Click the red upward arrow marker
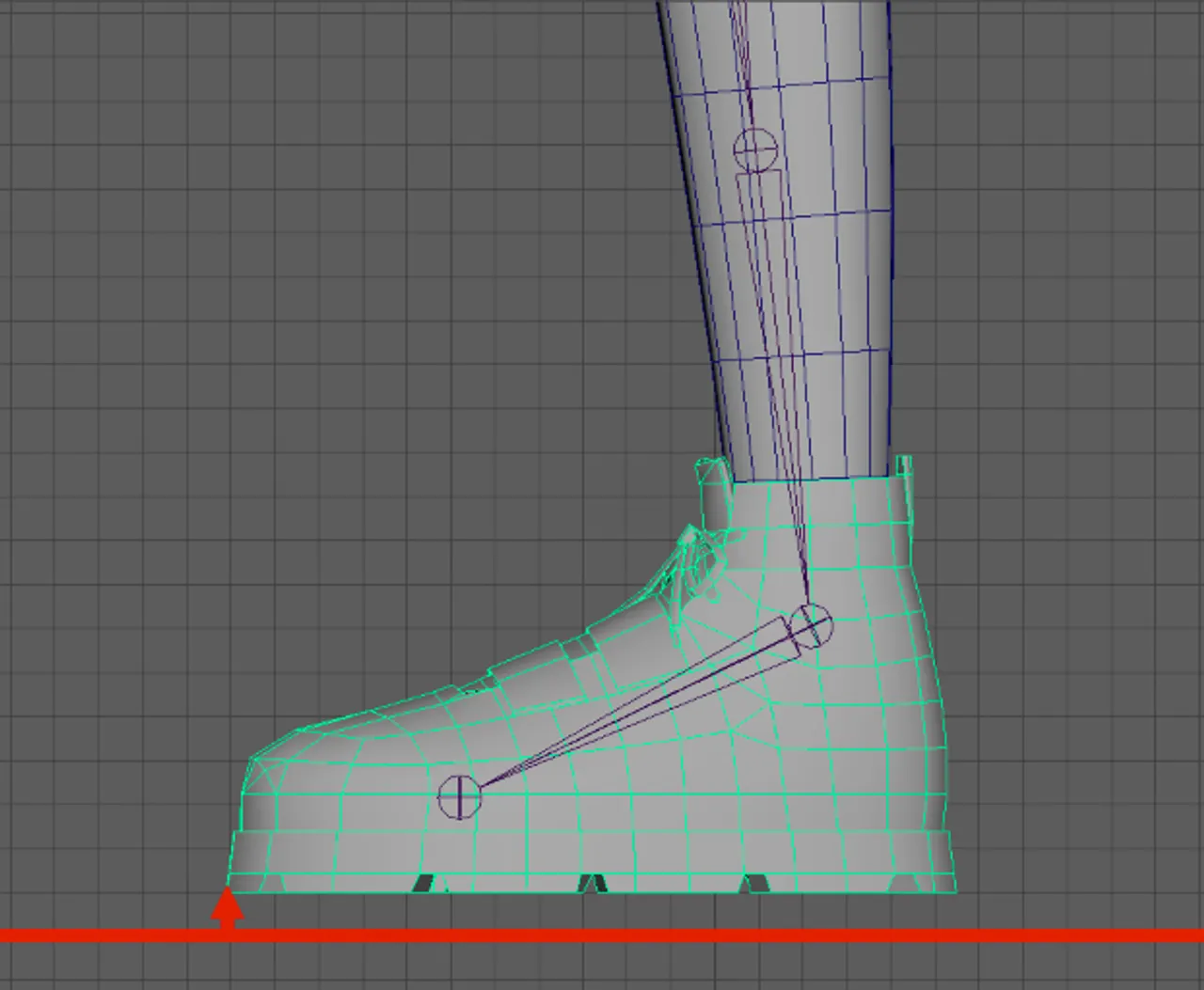1204x990 pixels. click(x=229, y=905)
